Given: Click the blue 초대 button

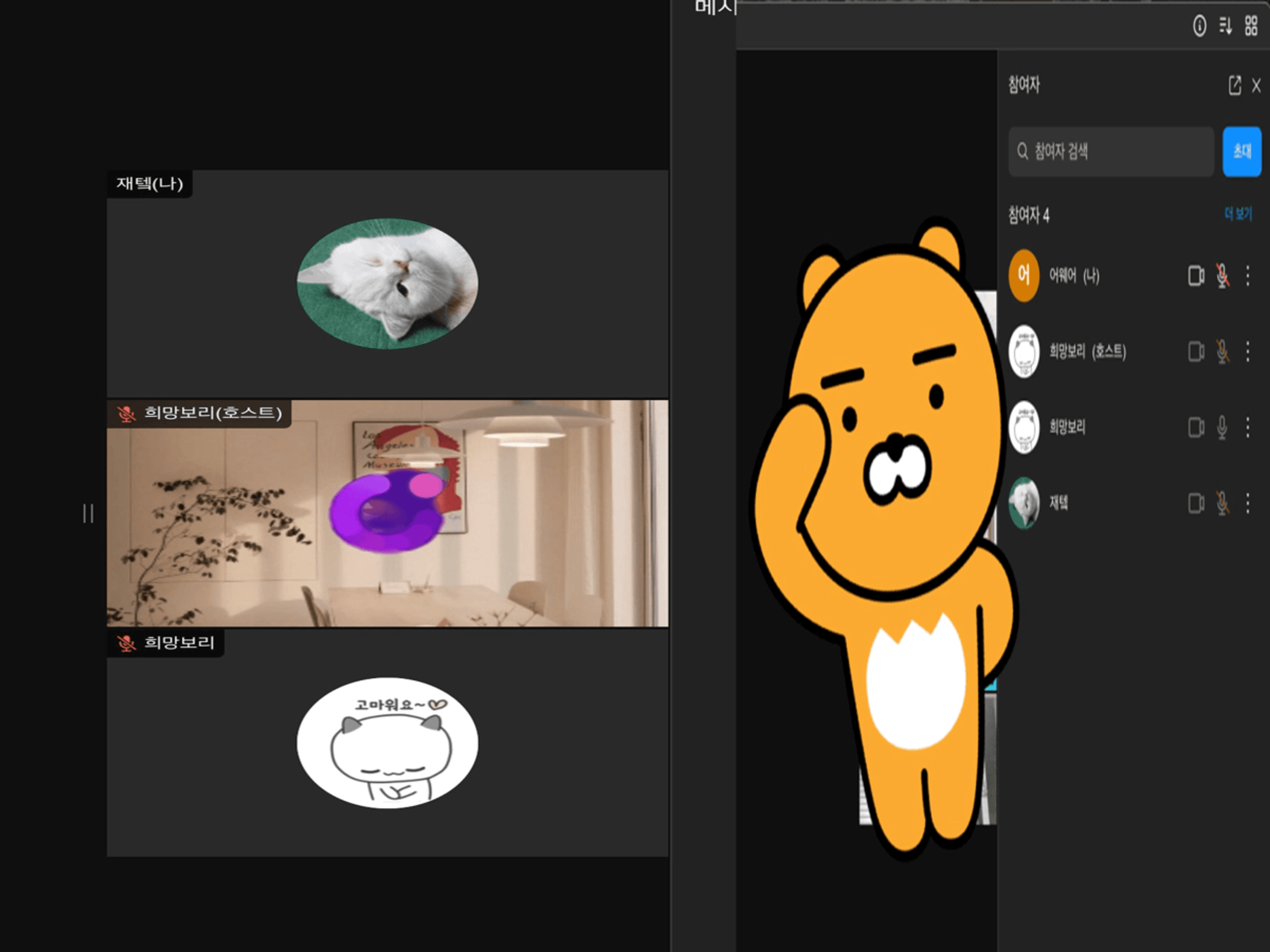Looking at the screenshot, I should pyautogui.click(x=1242, y=151).
